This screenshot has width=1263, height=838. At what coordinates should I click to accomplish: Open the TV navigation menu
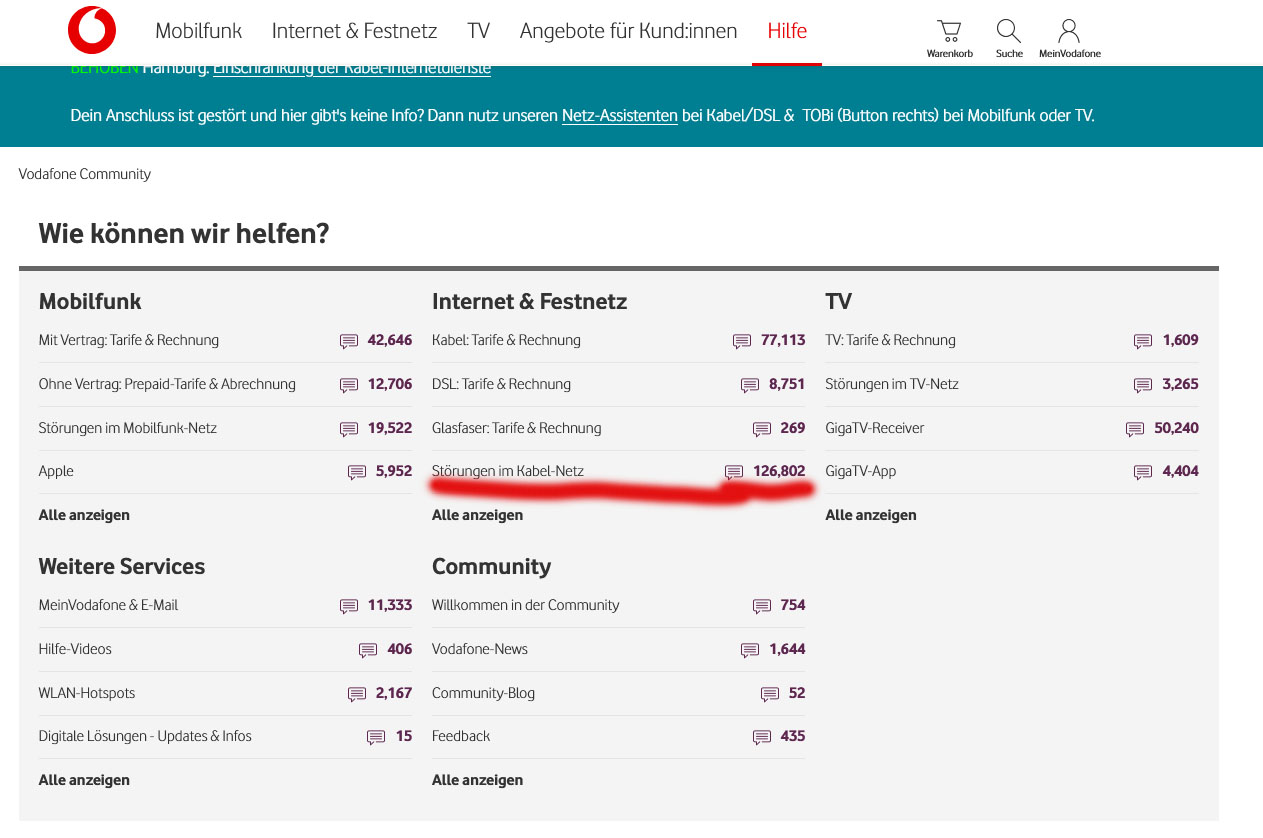coord(478,31)
